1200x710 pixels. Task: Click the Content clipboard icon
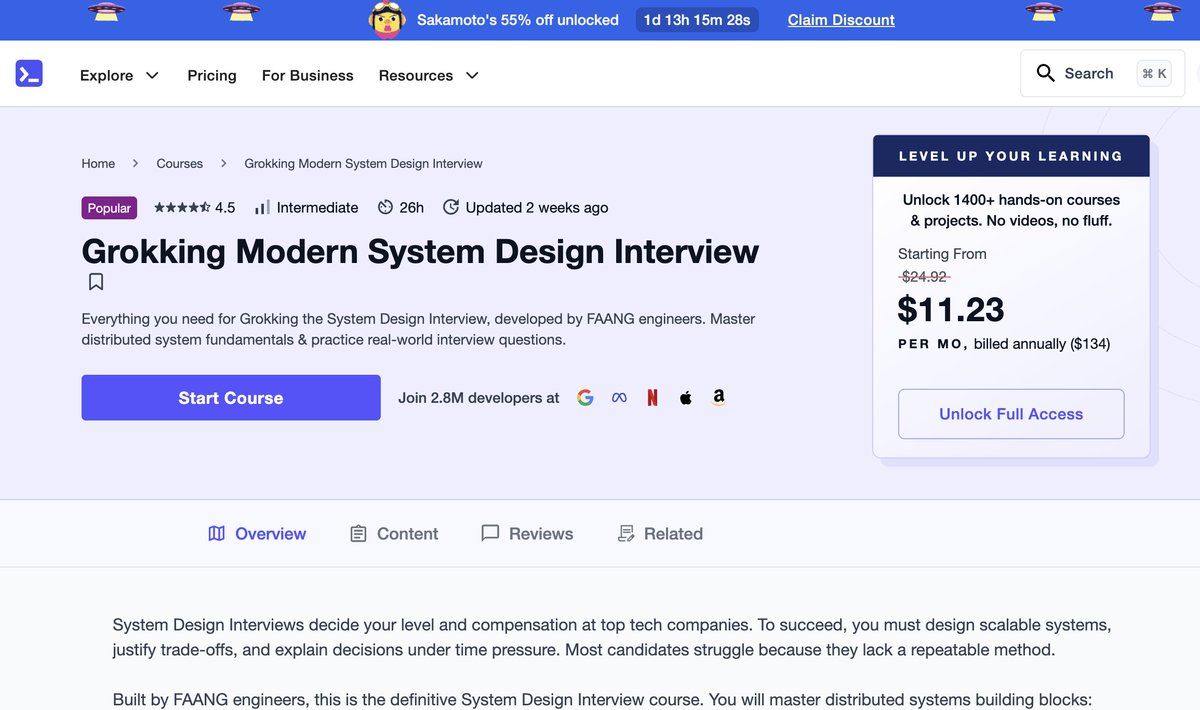click(x=358, y=534)
